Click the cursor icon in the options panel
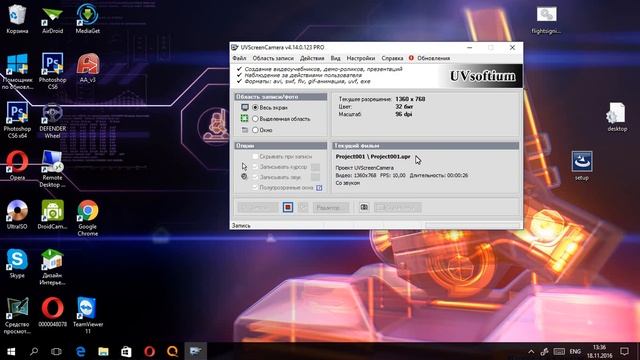Image resolution: width=640 pixels, height=360 pixels. [244, 167]
